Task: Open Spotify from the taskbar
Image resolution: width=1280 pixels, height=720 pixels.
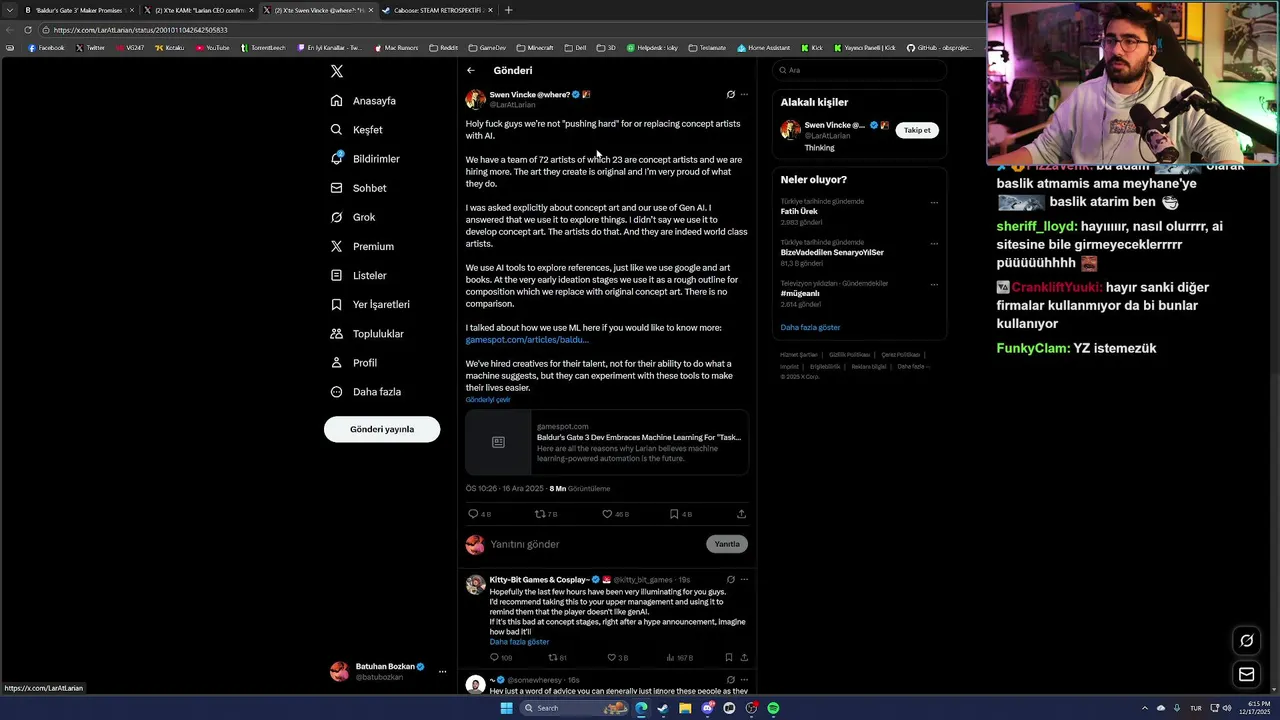Action: click(x=773, y=708)
